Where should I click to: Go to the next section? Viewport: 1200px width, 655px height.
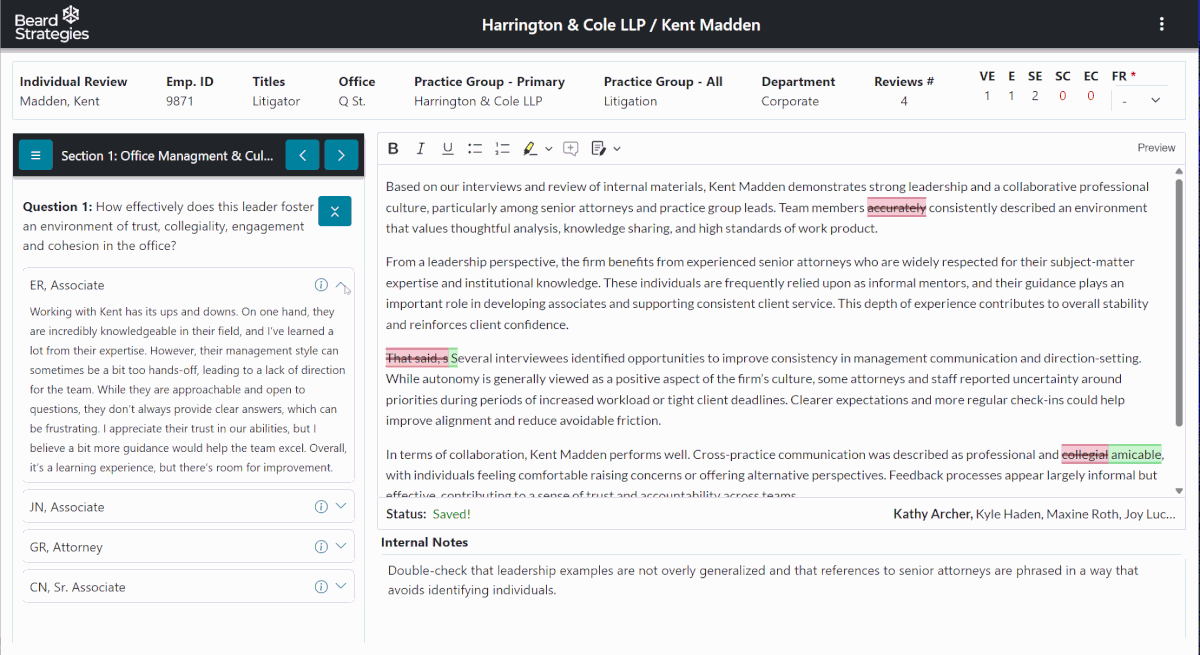coord(341,155)
